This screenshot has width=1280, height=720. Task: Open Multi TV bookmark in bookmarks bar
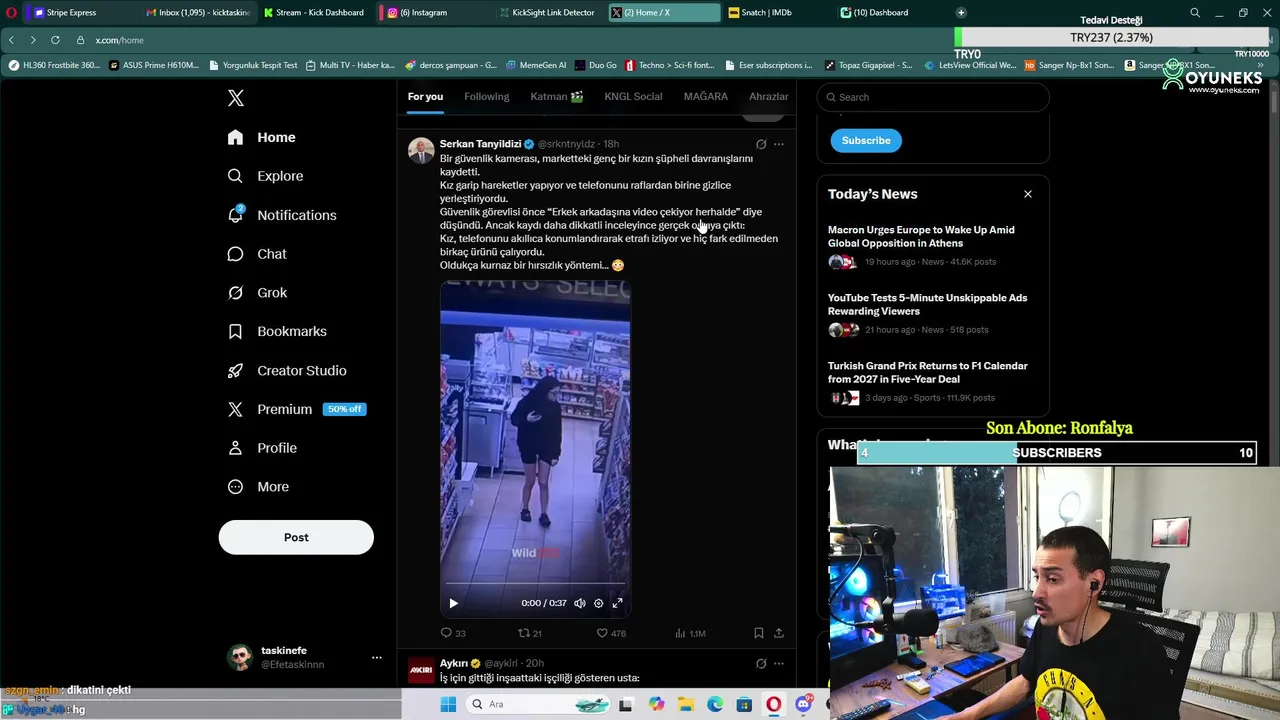click(351, 65)
